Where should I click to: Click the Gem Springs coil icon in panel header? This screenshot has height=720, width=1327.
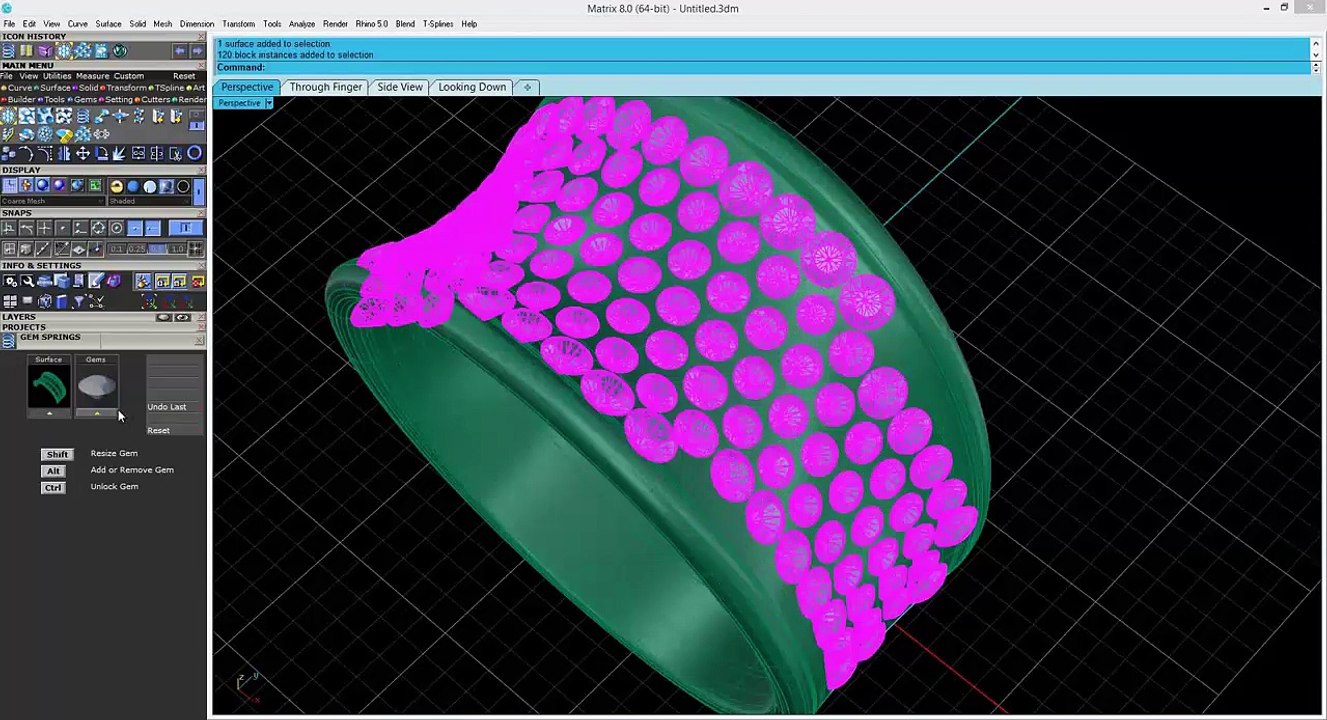pyautogui.click(x=9, y=340)
